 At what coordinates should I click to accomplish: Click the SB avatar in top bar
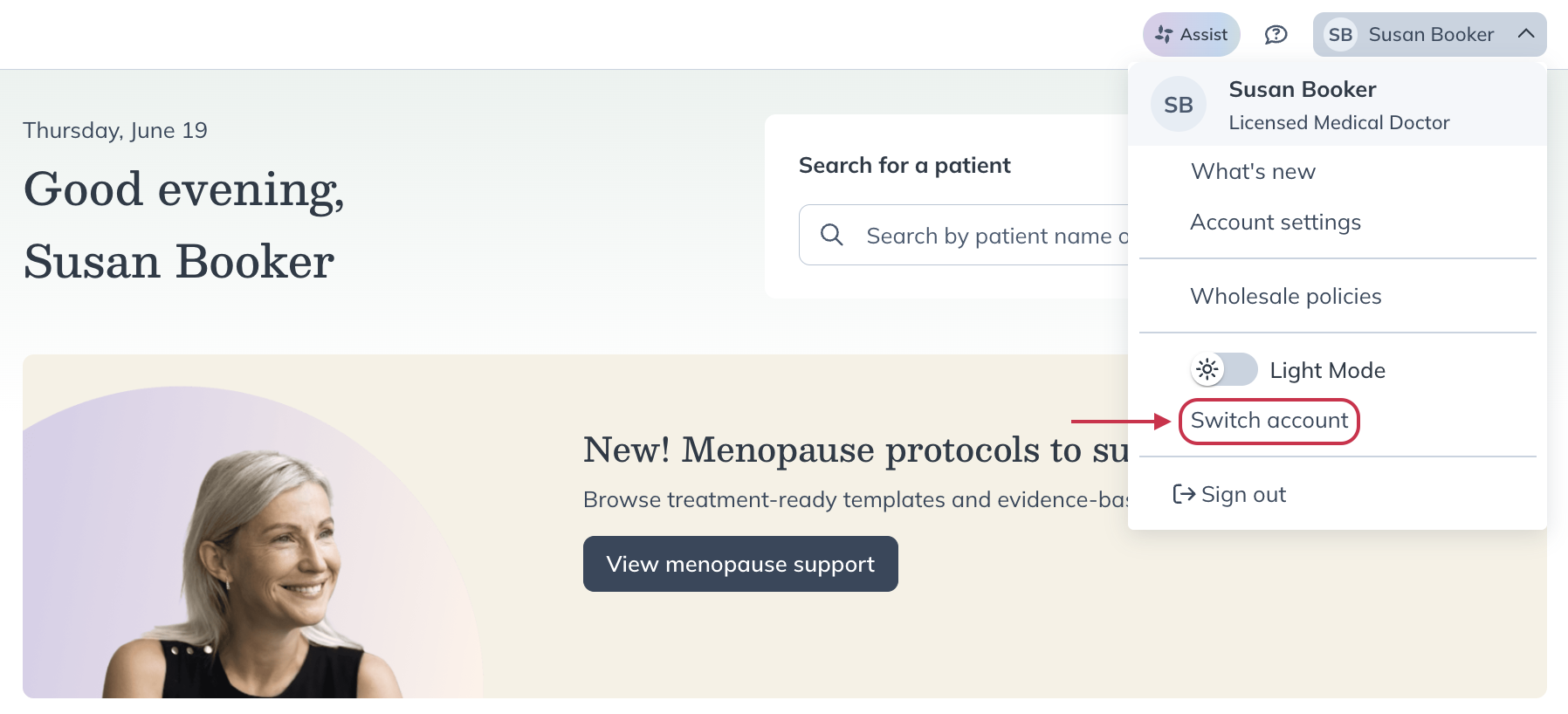[x=1340, y=35]
